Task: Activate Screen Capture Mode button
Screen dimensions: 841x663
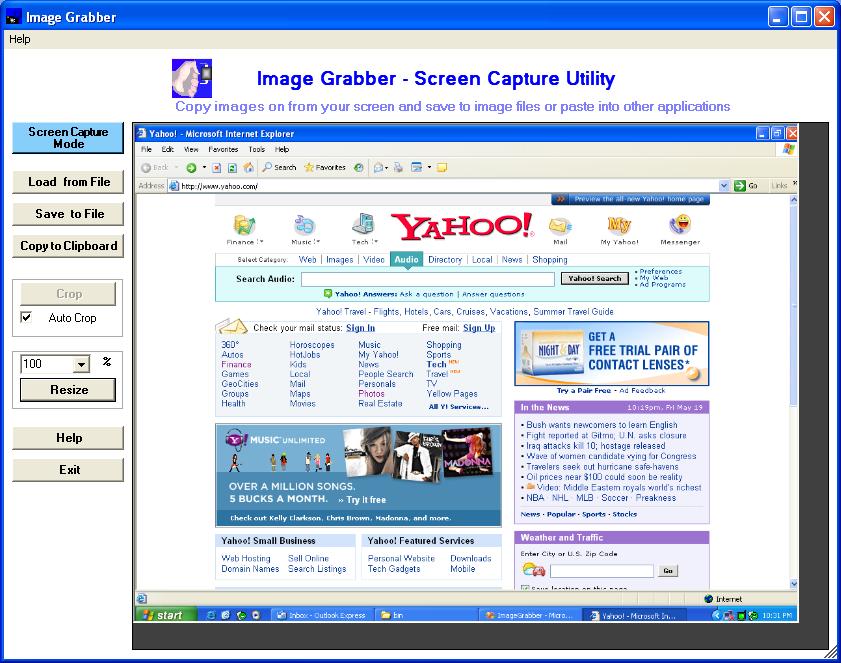Action: pos(68,138)
